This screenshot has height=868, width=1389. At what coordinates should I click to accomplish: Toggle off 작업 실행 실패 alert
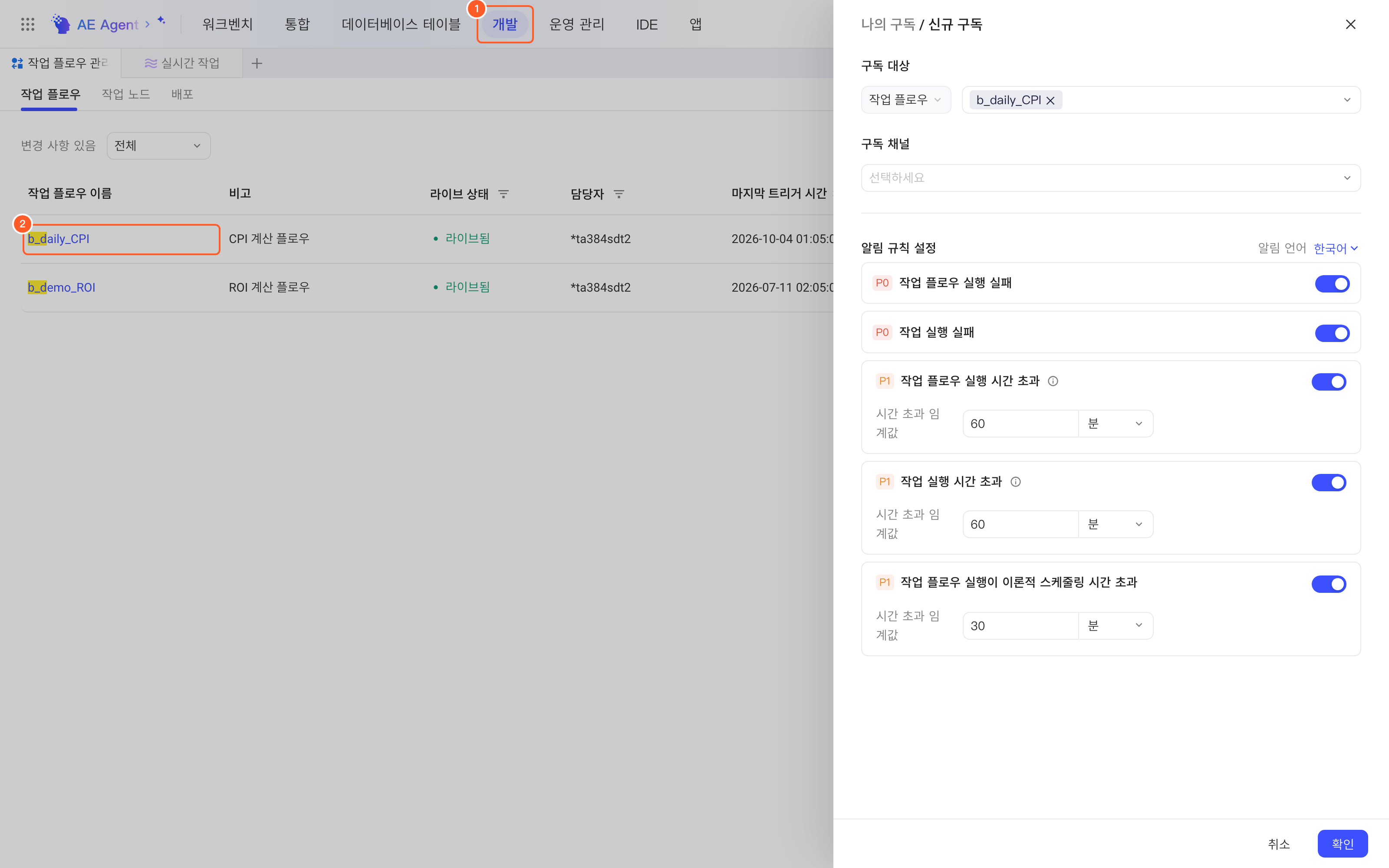point(1332,333)
